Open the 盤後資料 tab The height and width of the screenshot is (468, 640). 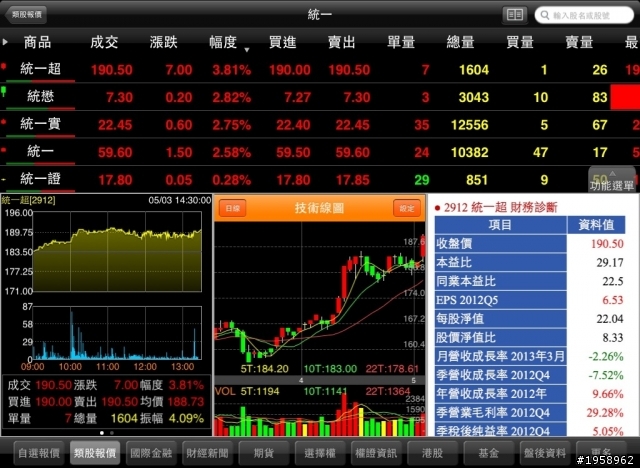pos(545,453)
